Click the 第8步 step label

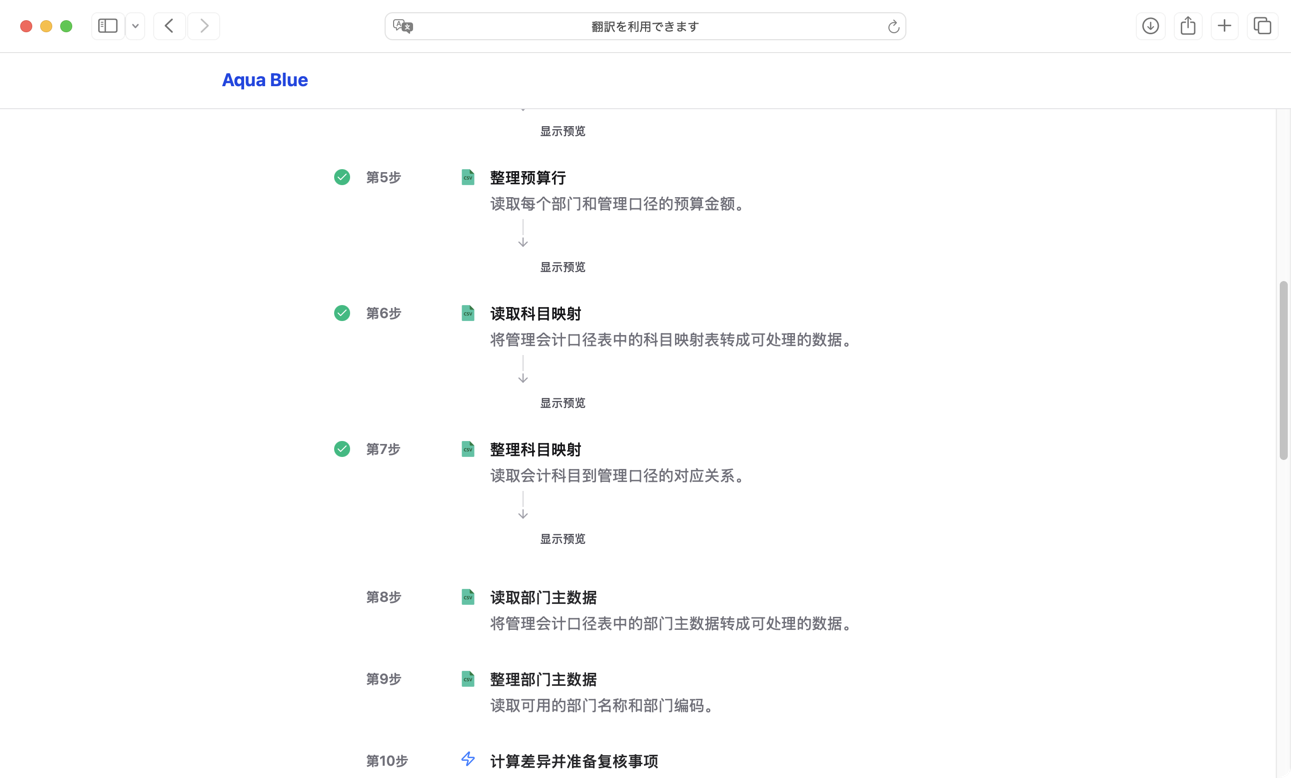point(383,597)
